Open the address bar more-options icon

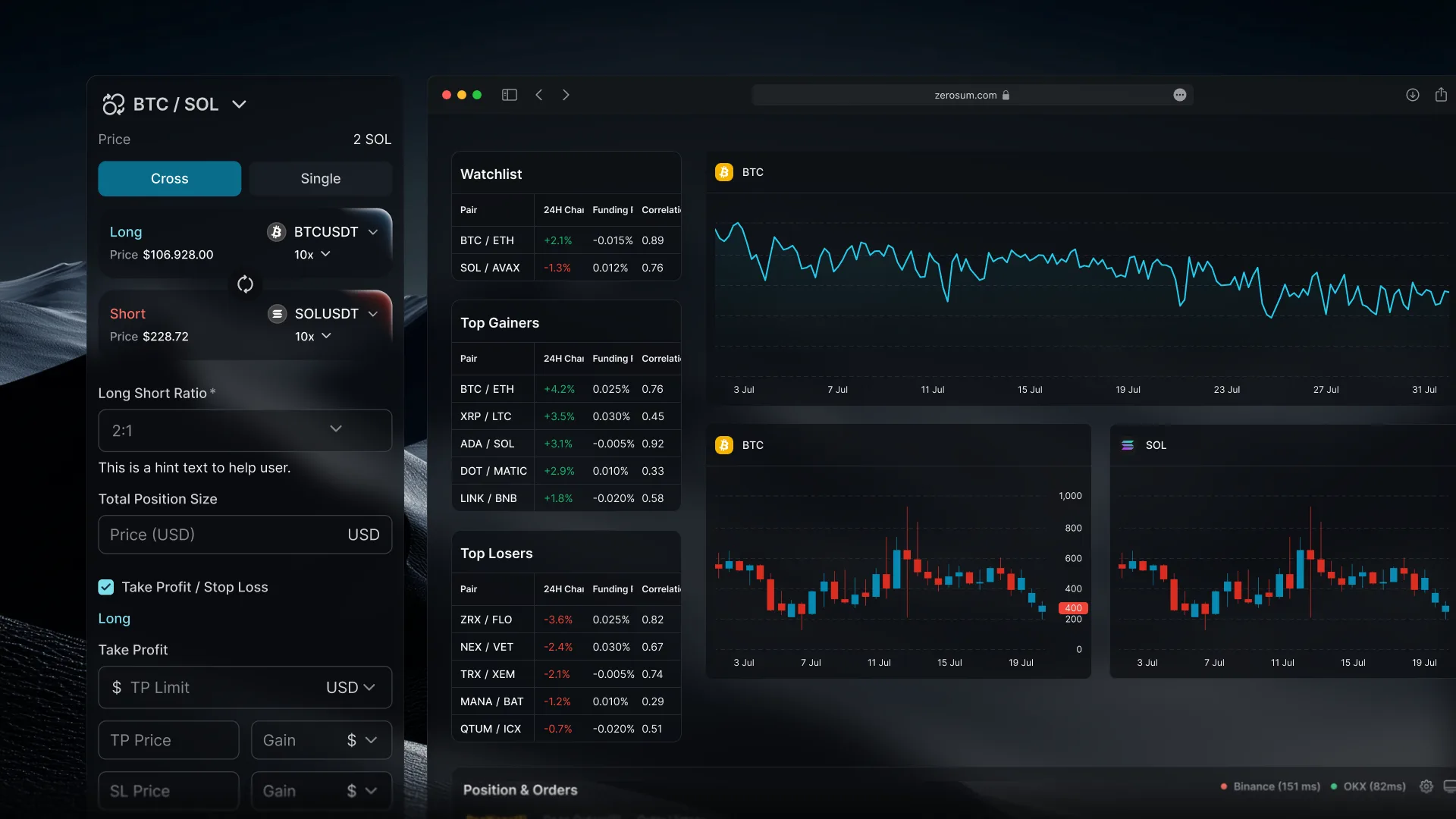[1180, 95]
